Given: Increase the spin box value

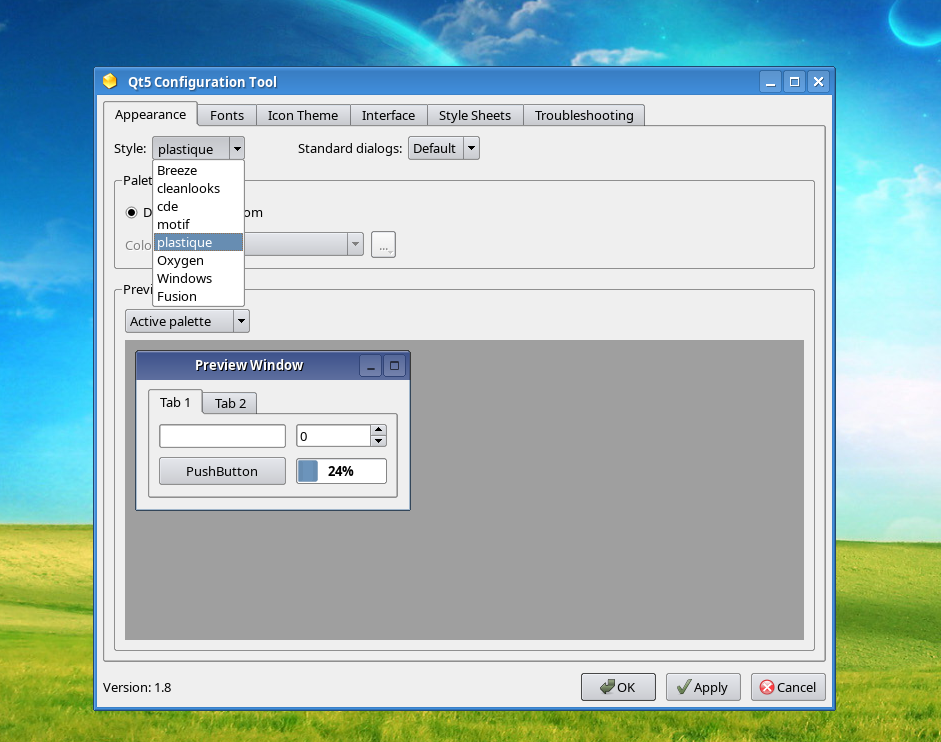Looking at the screenshot, I should tap(378, 430).
